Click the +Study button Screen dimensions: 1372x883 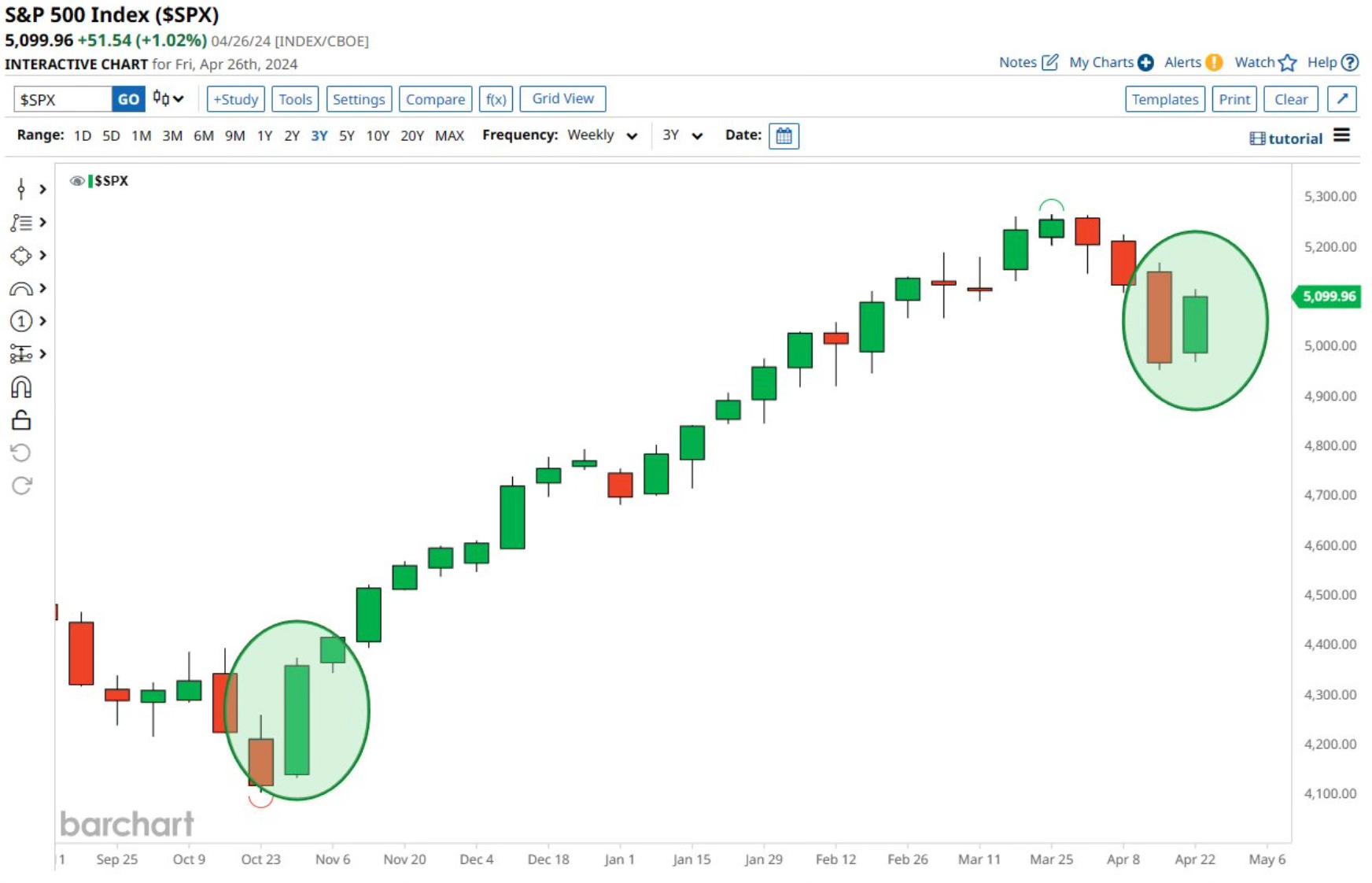coord(236,99)
